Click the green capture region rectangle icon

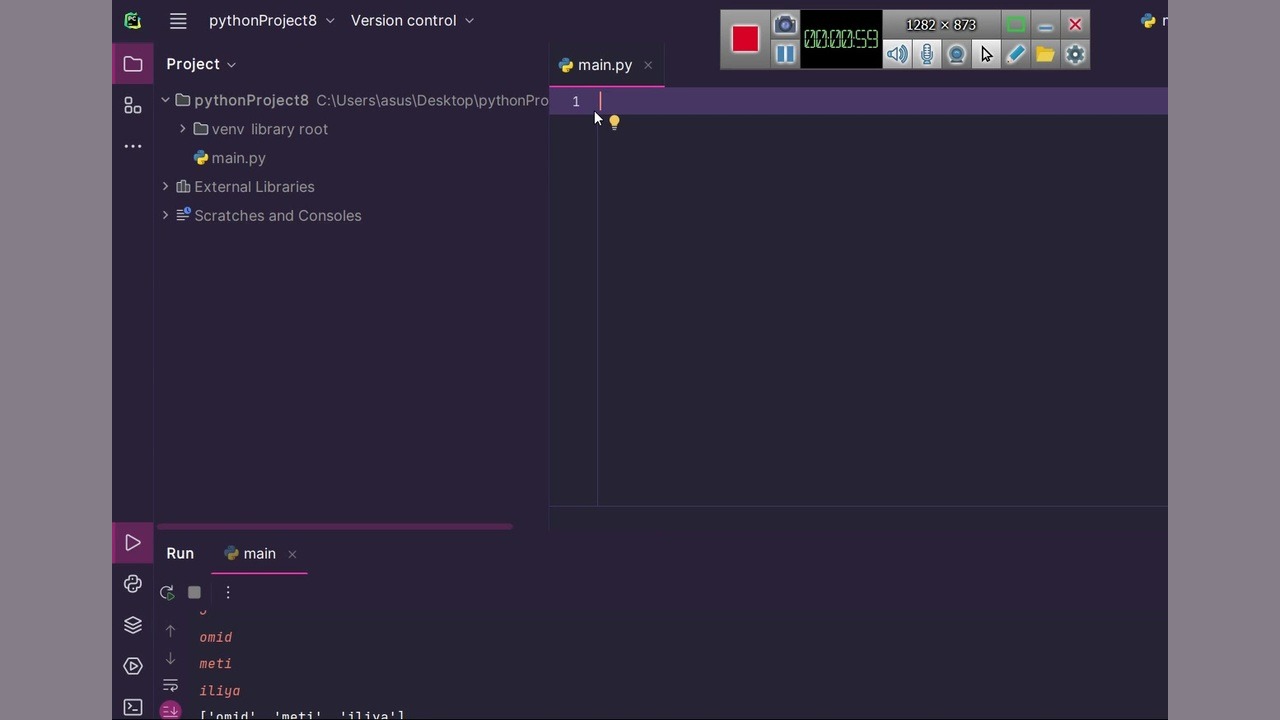tap(1016, 24)
